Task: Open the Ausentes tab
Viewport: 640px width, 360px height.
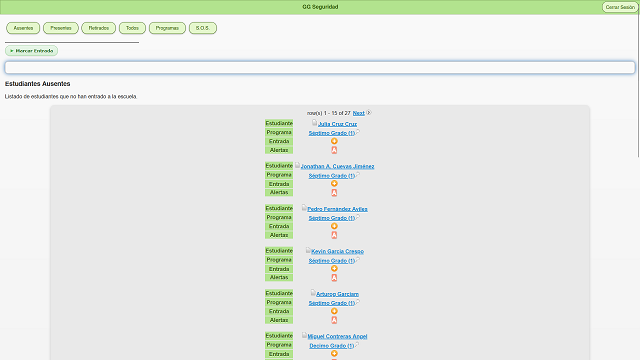Action: pyautogui.click(x=23, y=28)
